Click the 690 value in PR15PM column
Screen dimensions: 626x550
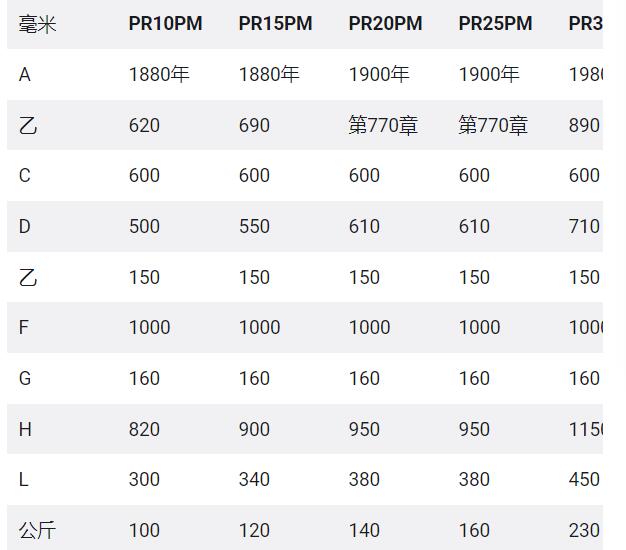click(254, 125)
